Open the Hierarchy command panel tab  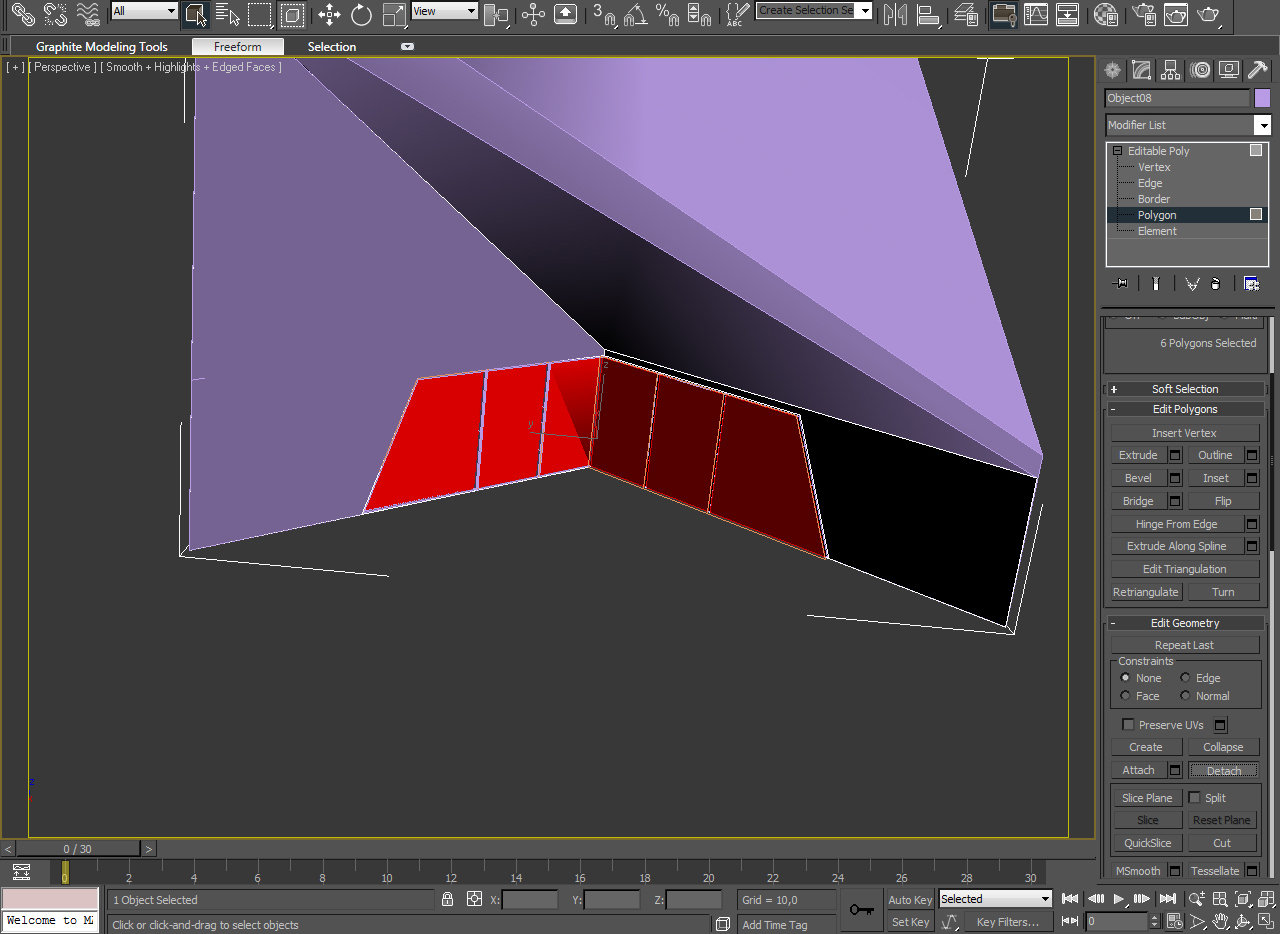[1171, 70]
